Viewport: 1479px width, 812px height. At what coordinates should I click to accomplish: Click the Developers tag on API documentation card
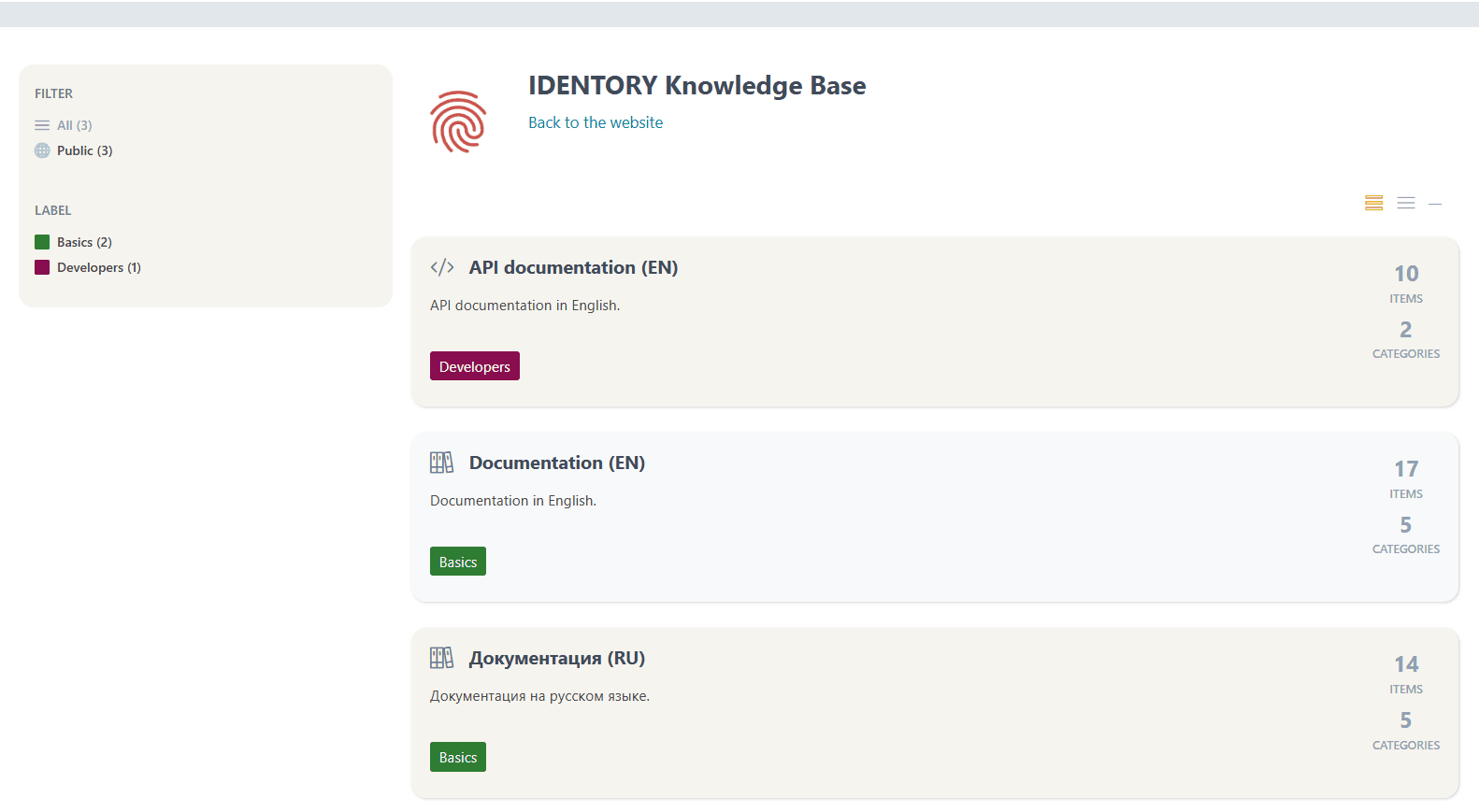(x=474, y=366)
